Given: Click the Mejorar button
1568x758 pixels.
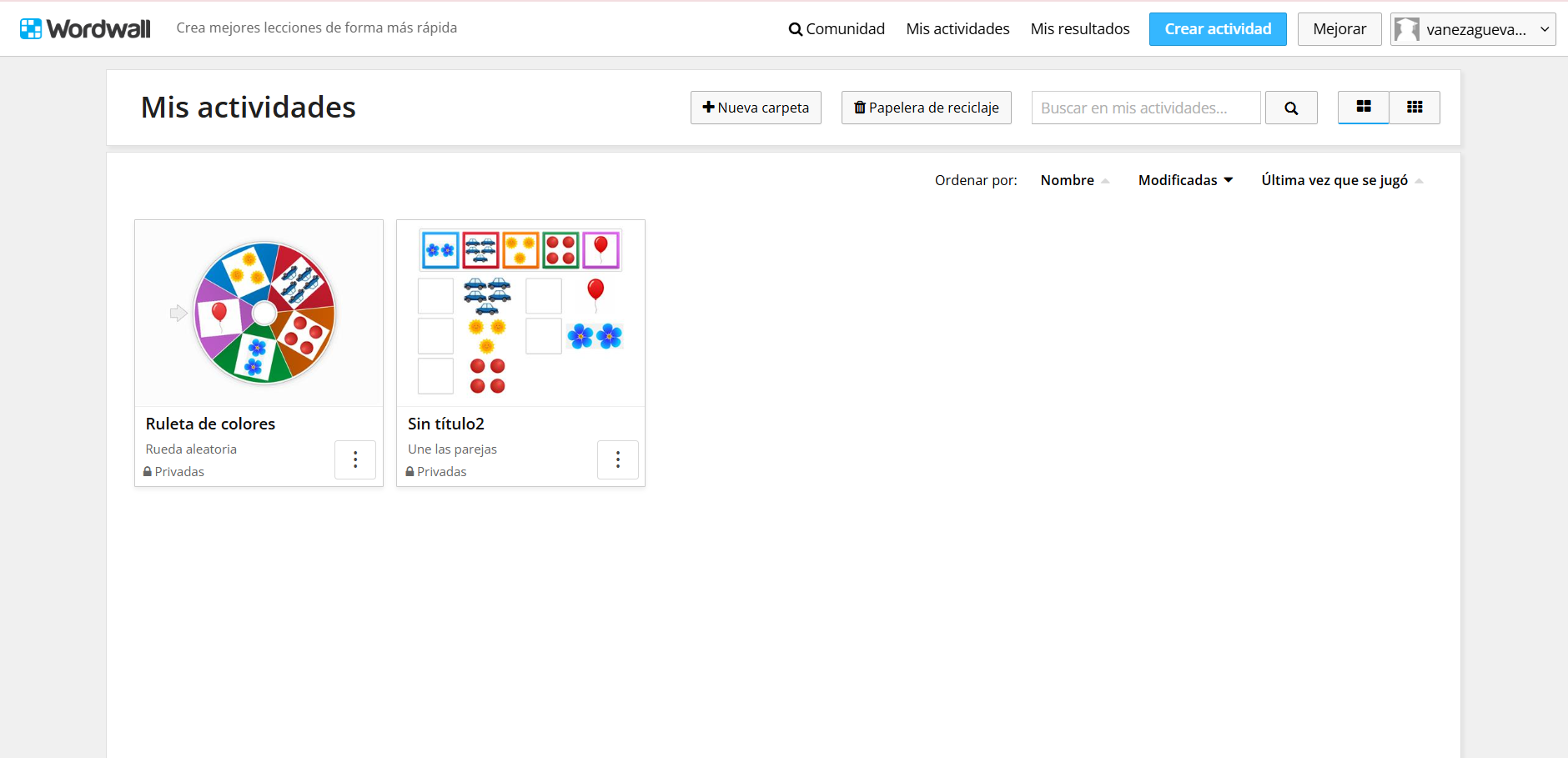Looking at the screenshot, I should 1339,29.
